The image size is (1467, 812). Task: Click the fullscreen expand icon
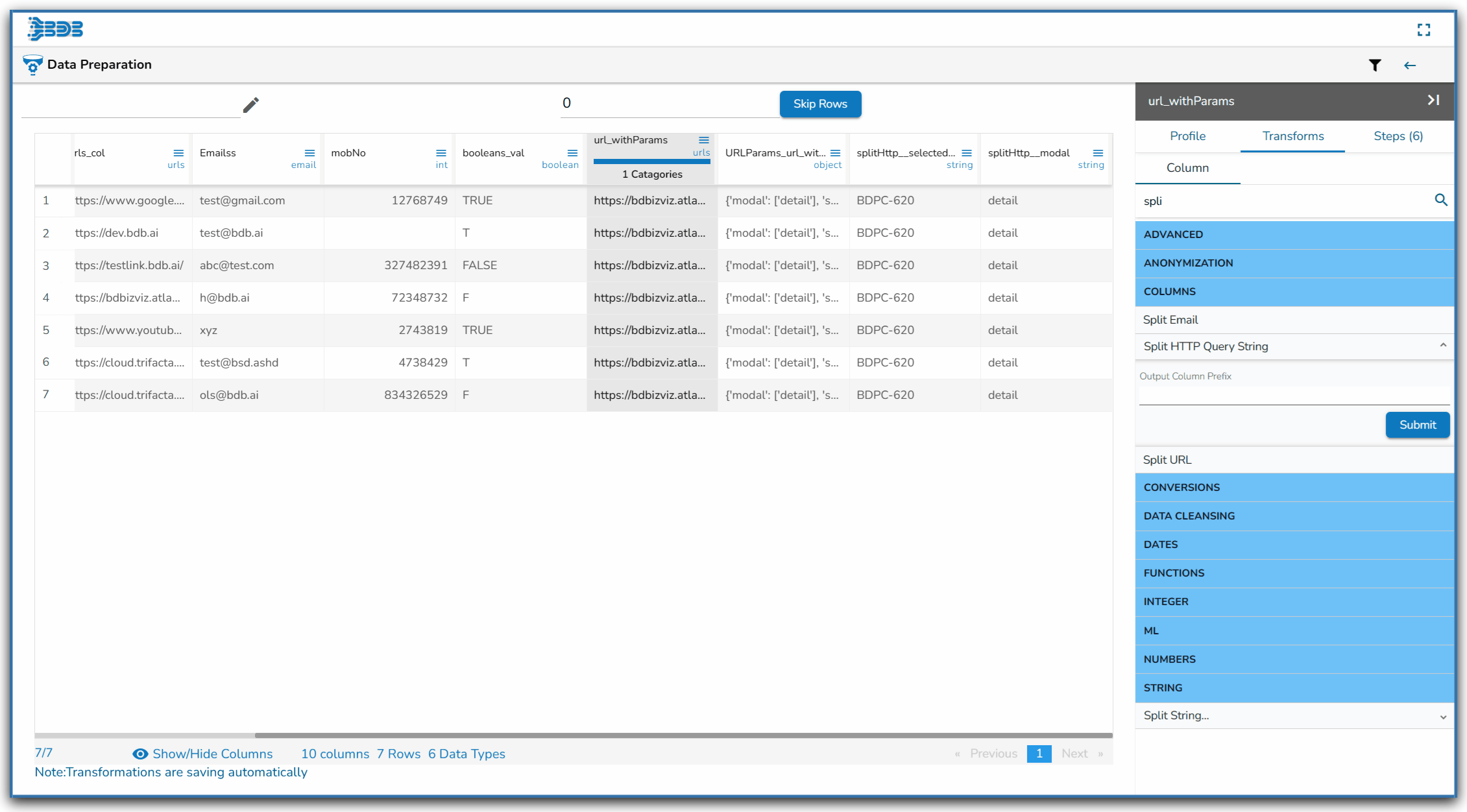click(1424, 30)
